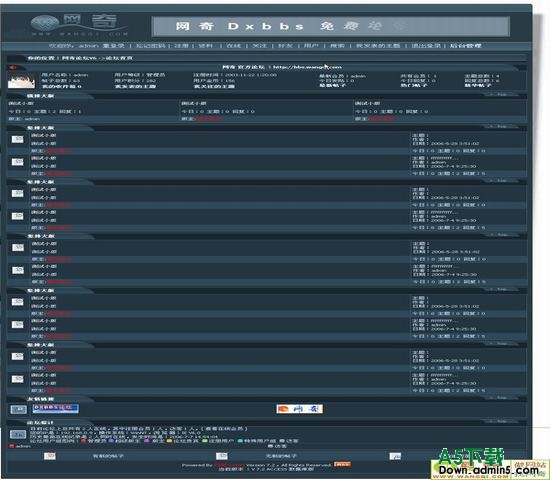This screenshot has height=480, width=550.
Task: Open 热门帖子 in the user panel
Action: [x=414, y=85]
